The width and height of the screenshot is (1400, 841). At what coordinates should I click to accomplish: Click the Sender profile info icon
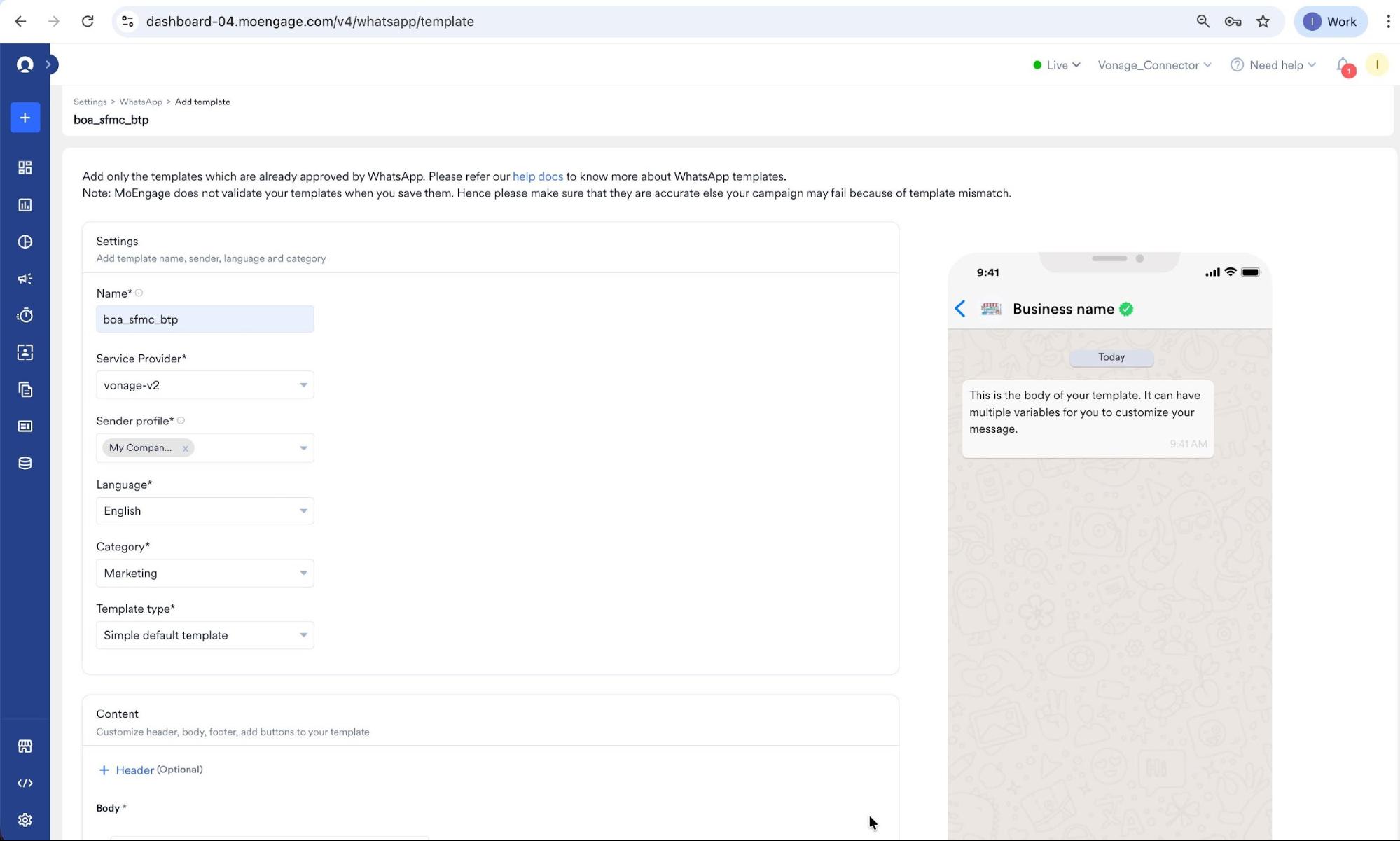(x=181, y=420)
